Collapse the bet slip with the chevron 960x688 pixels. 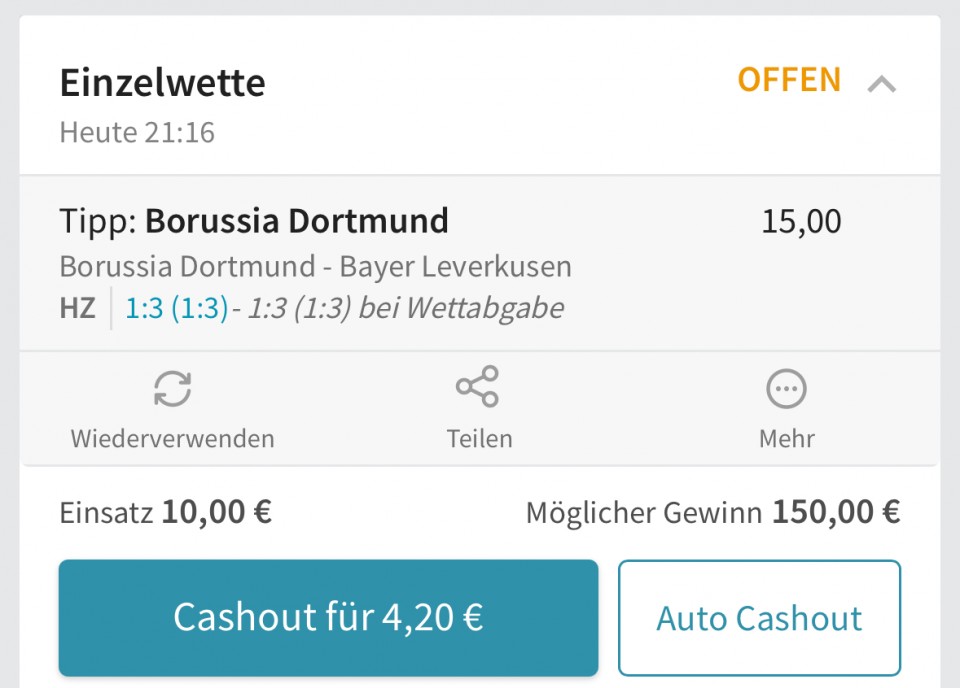pyautogui.click(x=882, y=84)
